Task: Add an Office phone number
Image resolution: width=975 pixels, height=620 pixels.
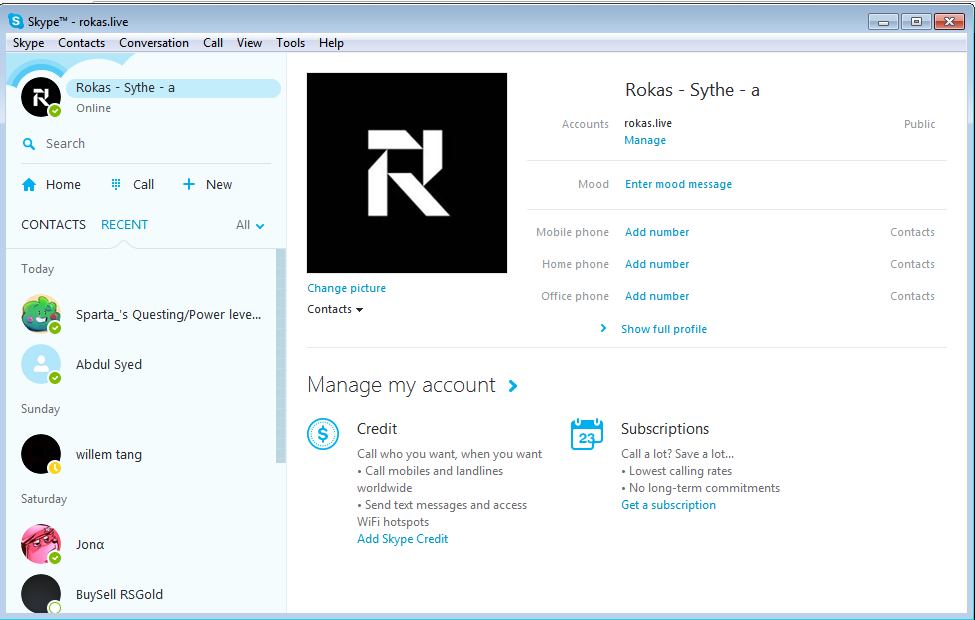Action: point(657,296)
